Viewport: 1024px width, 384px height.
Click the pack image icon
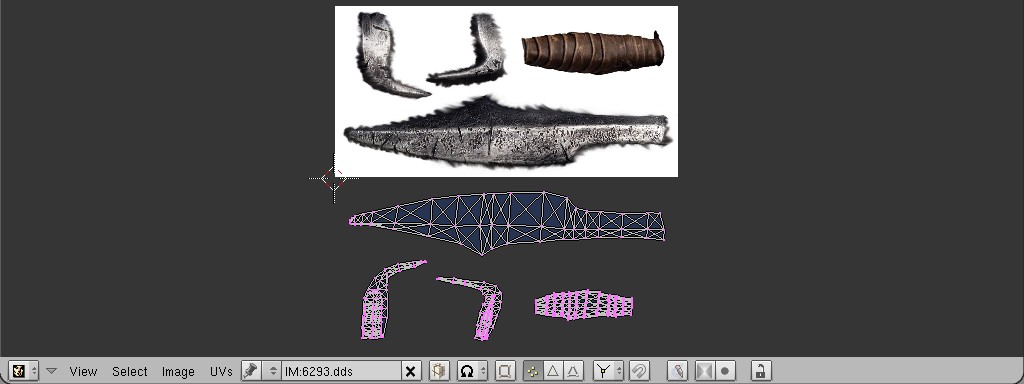(439, 371)
